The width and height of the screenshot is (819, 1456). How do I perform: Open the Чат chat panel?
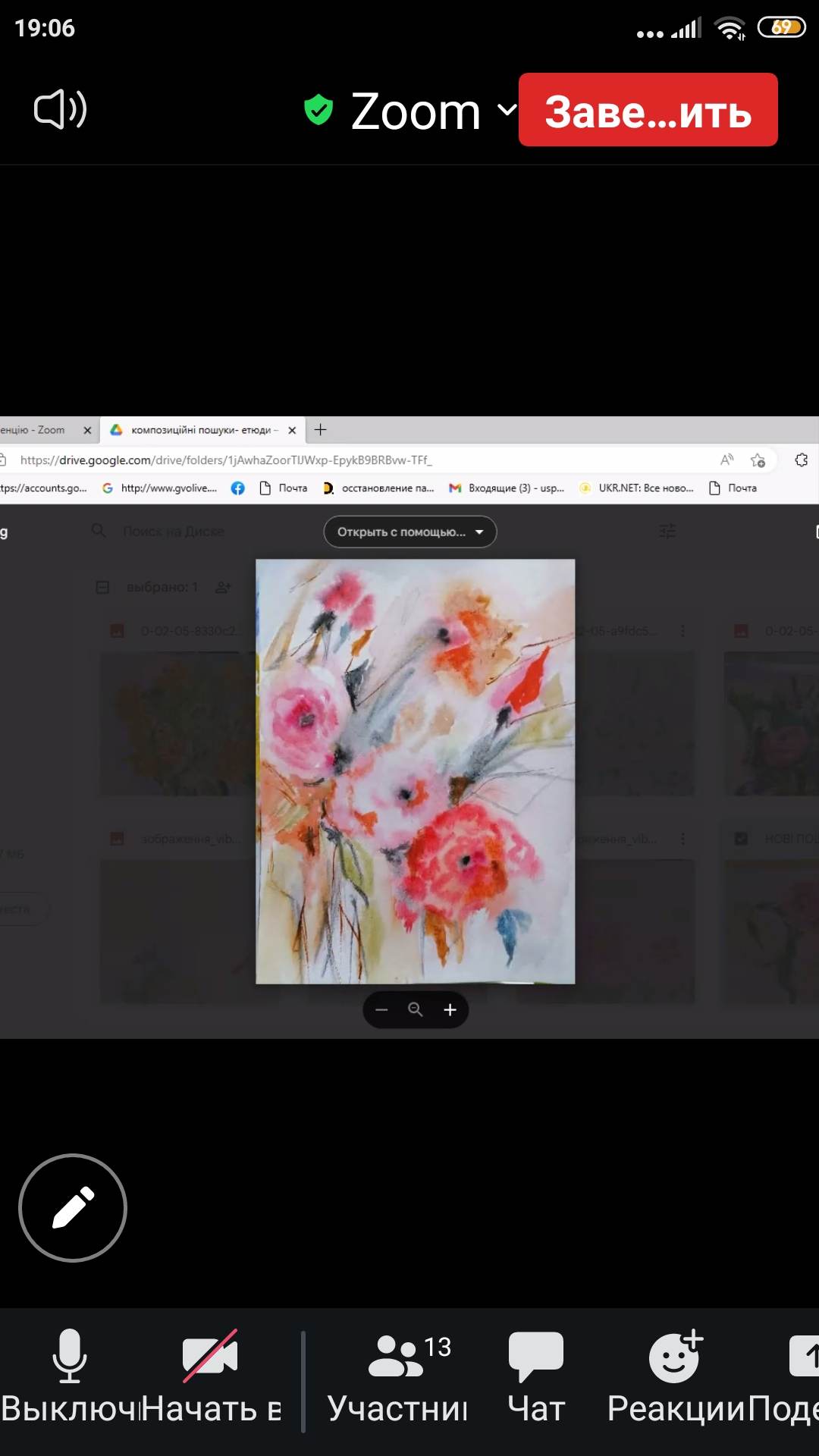click(x=536, y=1376)
